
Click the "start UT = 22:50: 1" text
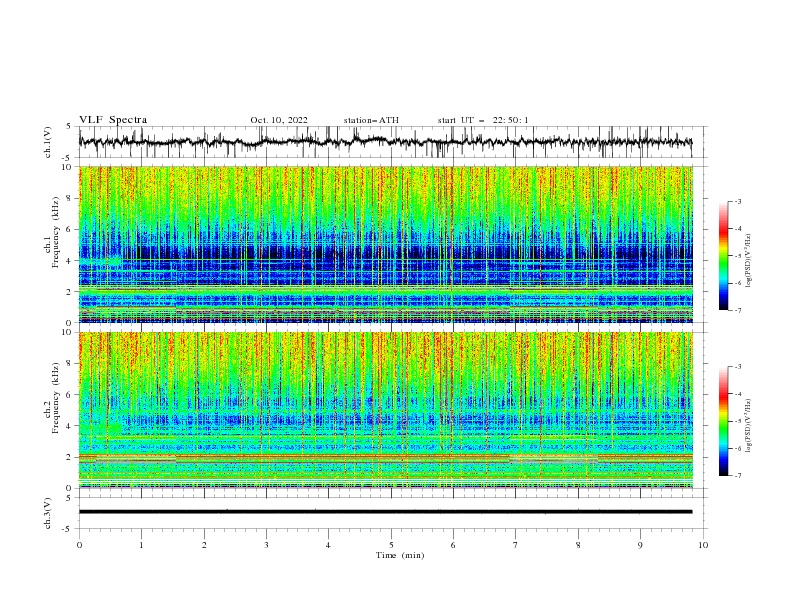pyautogui.click(x=483, y=120)
